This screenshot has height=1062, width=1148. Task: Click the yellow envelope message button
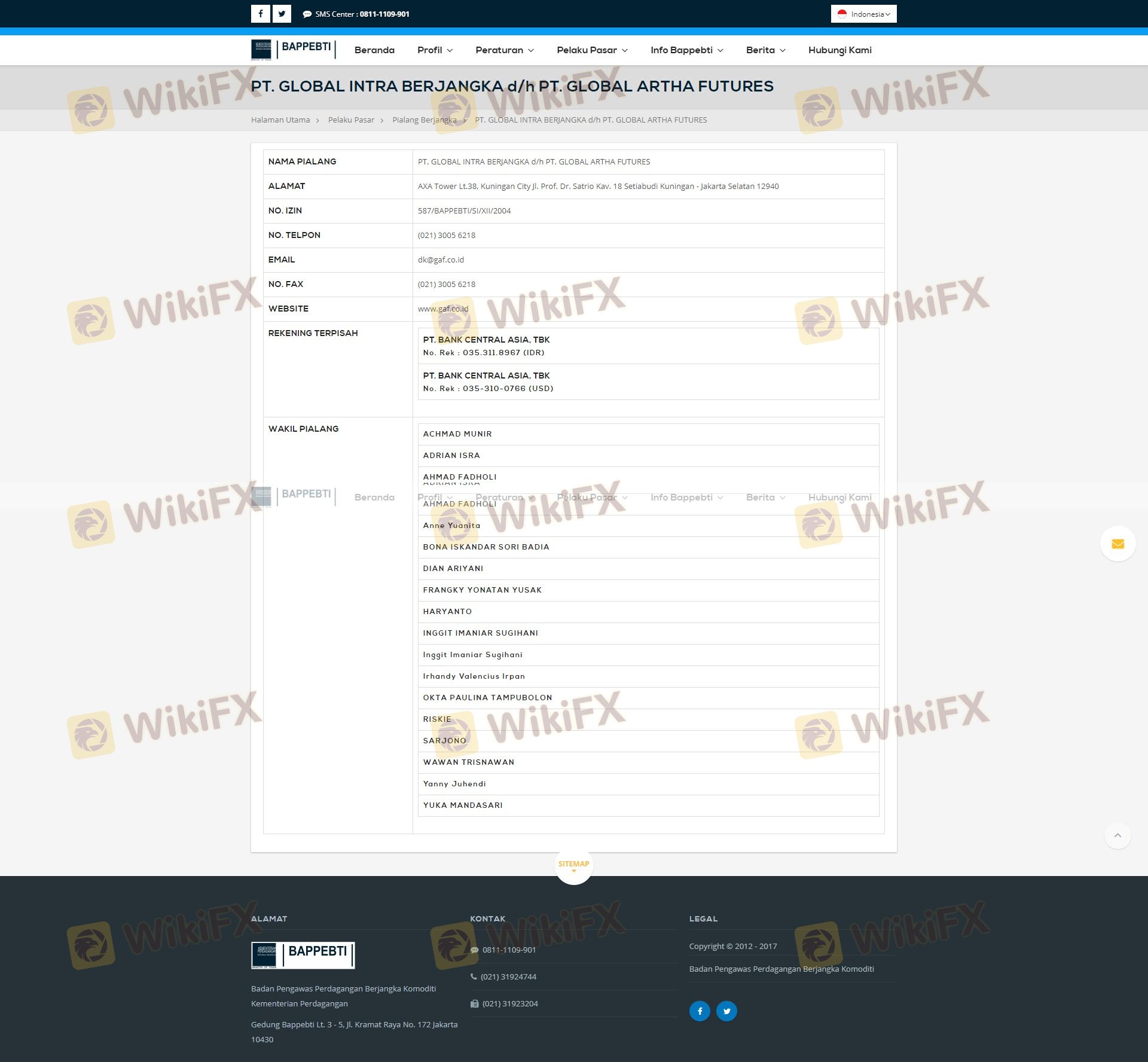point(1118,544)
